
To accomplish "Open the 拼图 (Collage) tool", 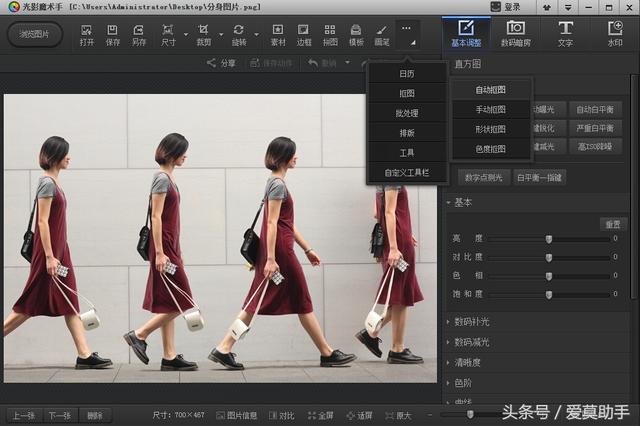I will (x=330, y=34).
